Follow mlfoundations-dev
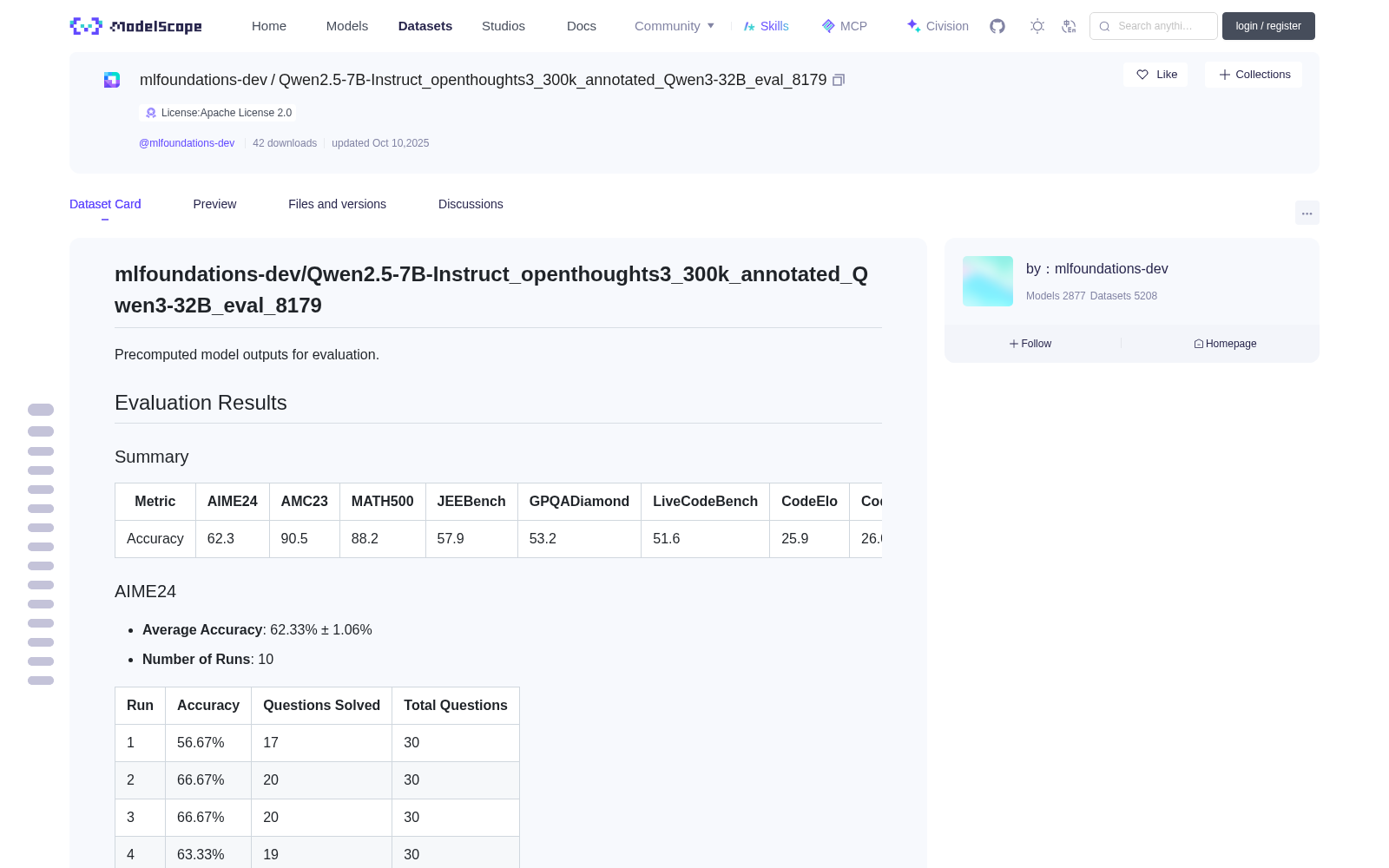The image size is (1389, 868). (x=1030, y=344)
